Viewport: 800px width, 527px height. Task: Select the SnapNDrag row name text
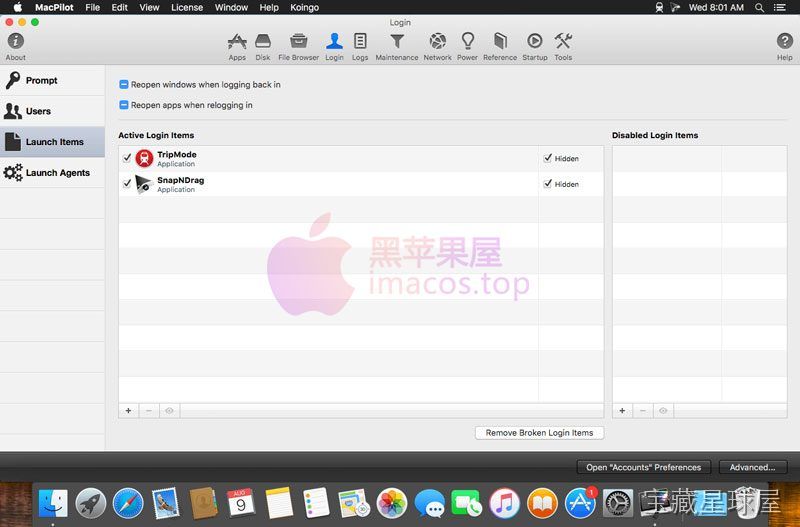(x=181, y=180)
